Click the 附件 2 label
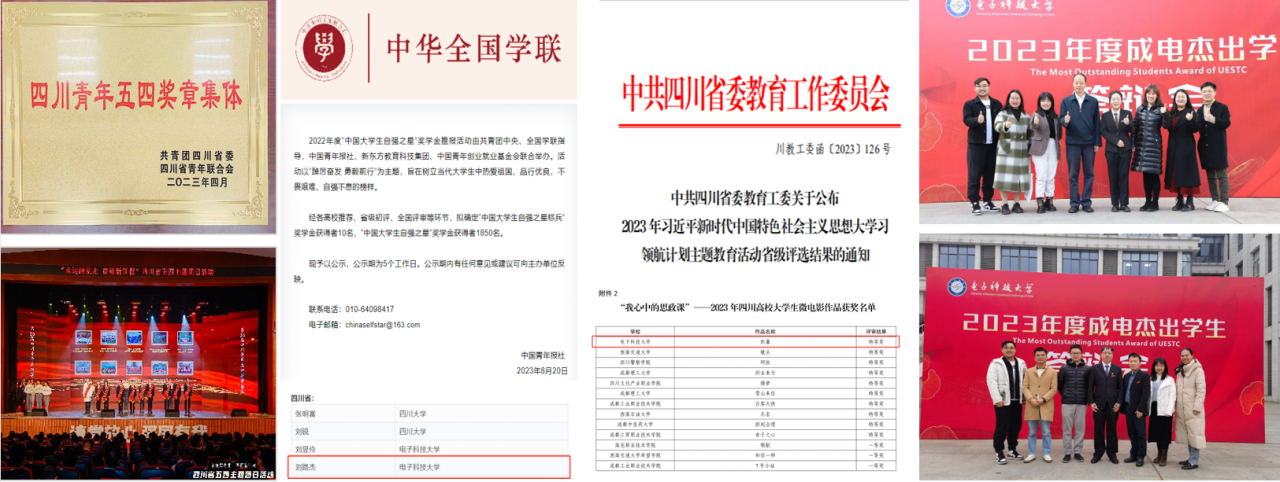 coord(606,293)
